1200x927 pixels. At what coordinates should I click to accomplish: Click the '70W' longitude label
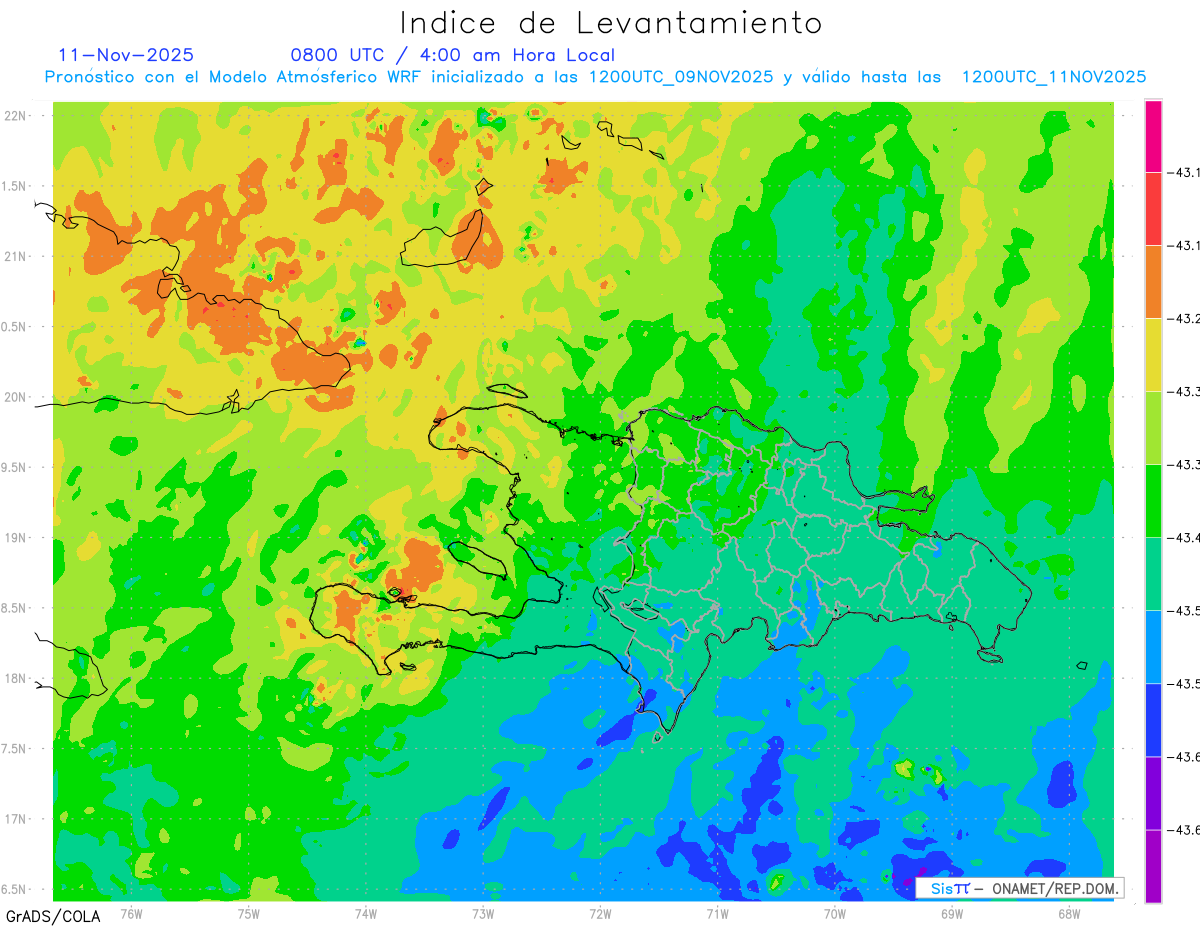click(835, 913)
